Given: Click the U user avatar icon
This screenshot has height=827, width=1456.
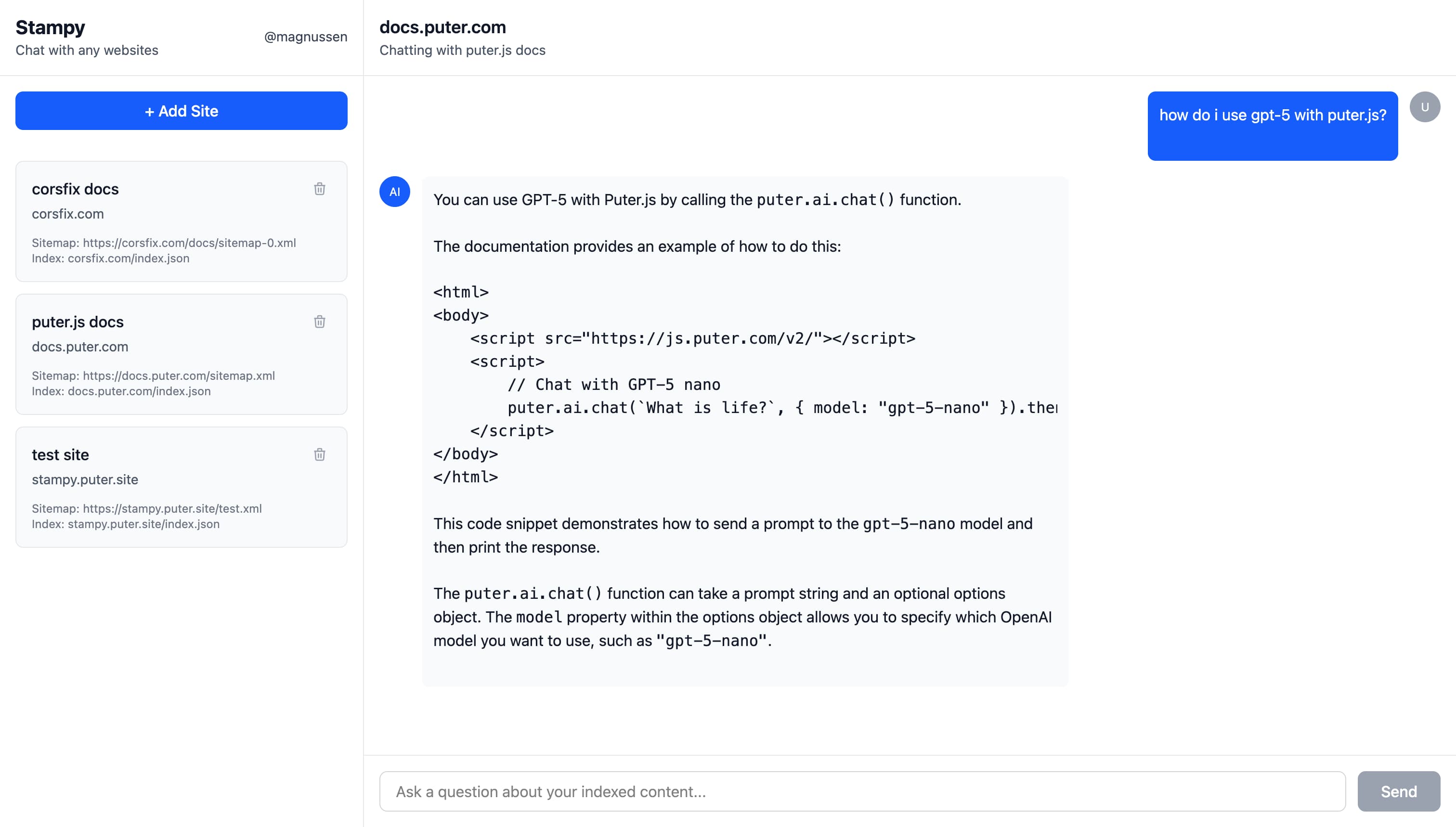Looking at the screenshot, I should tap(1425, 106).
